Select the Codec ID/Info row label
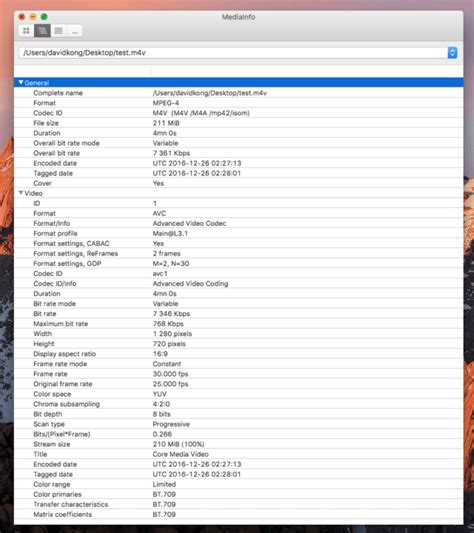This screenshot has height=533, width=474. [55, 283]
